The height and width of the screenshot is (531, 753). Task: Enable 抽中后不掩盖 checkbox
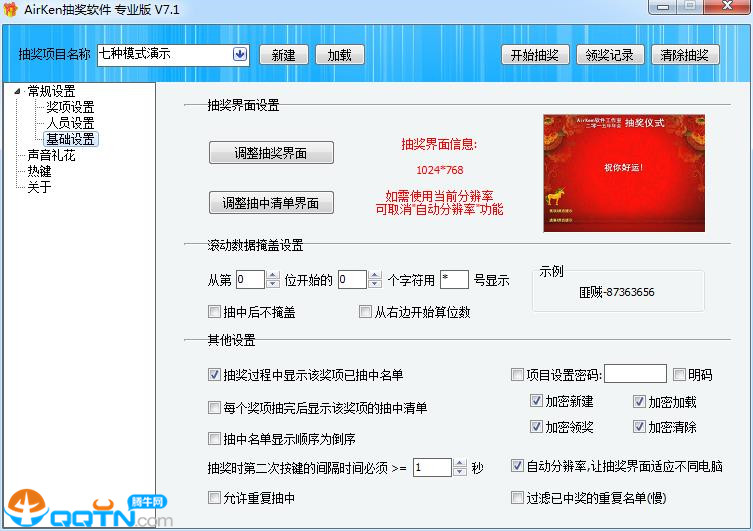click(214, 312)
